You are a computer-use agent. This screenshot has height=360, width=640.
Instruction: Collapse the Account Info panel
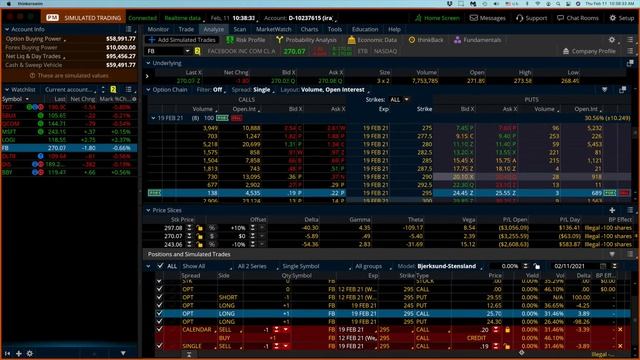(7, 29)
